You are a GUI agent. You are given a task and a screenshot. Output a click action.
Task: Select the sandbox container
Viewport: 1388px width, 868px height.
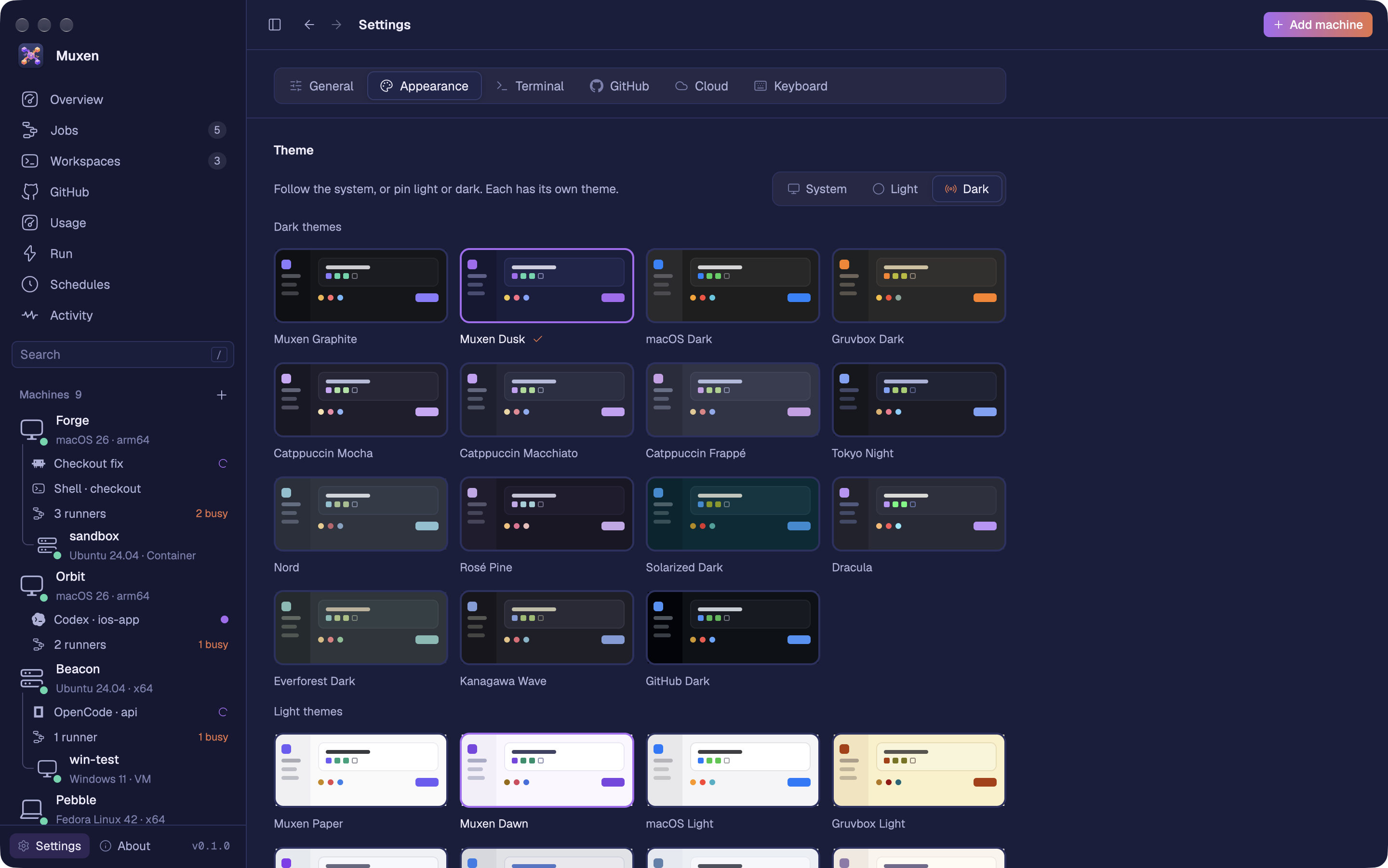(x=133, y=545)
